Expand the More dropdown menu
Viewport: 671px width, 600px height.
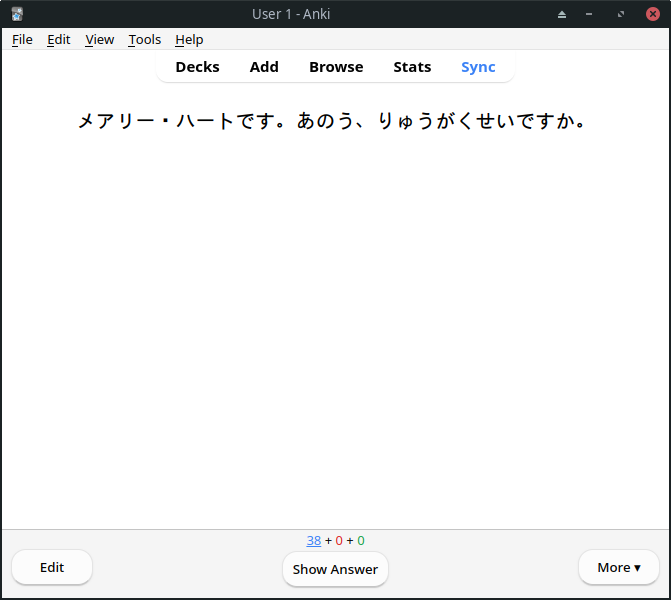(618, 567)
